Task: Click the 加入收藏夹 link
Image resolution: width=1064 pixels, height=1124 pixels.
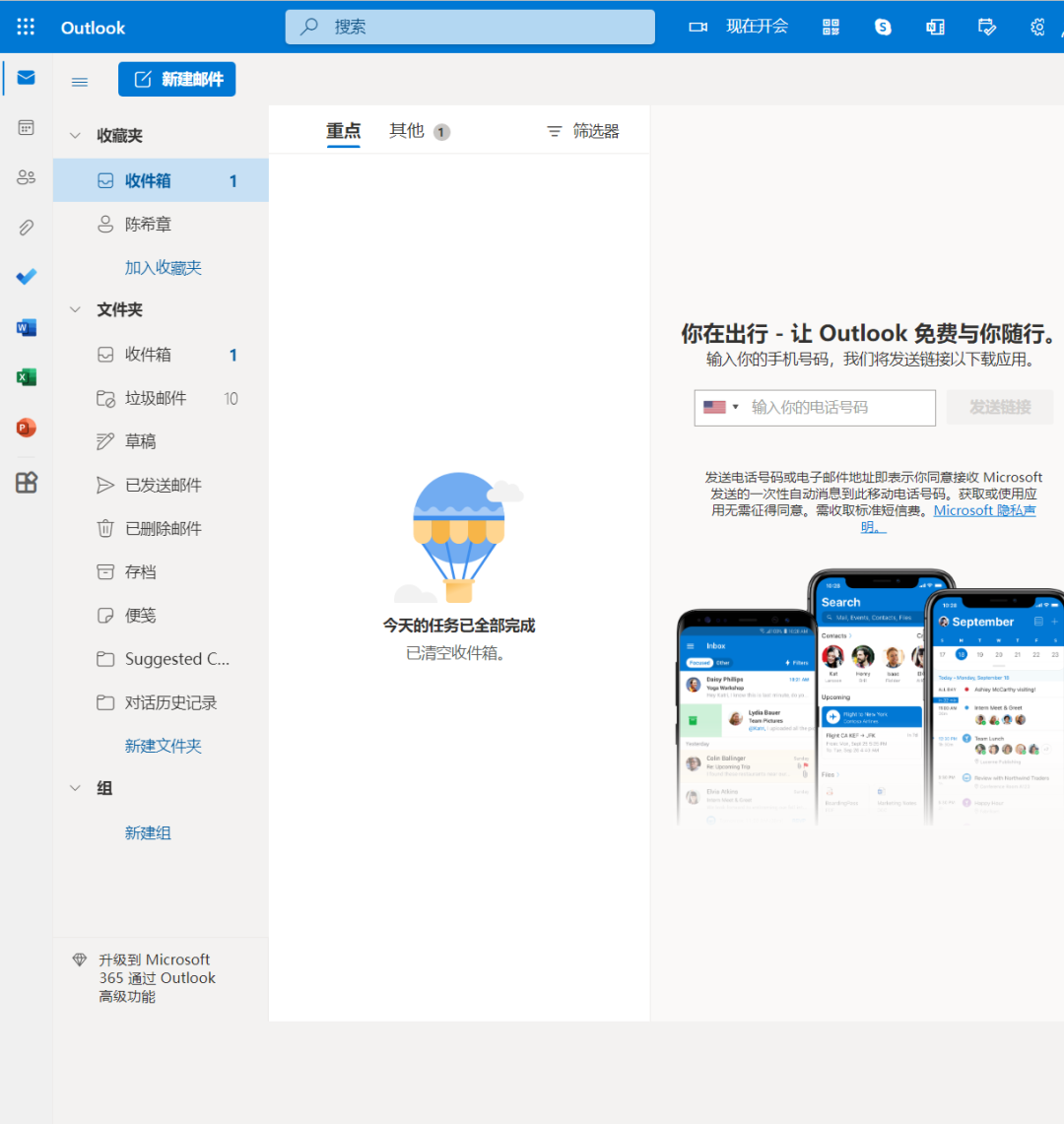Action: (x=163, y=267)
